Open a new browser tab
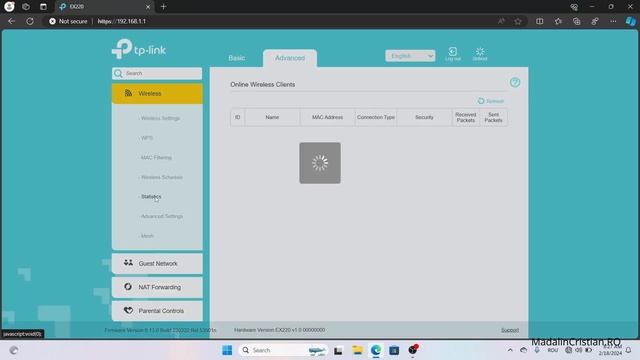 pos(163,7)
